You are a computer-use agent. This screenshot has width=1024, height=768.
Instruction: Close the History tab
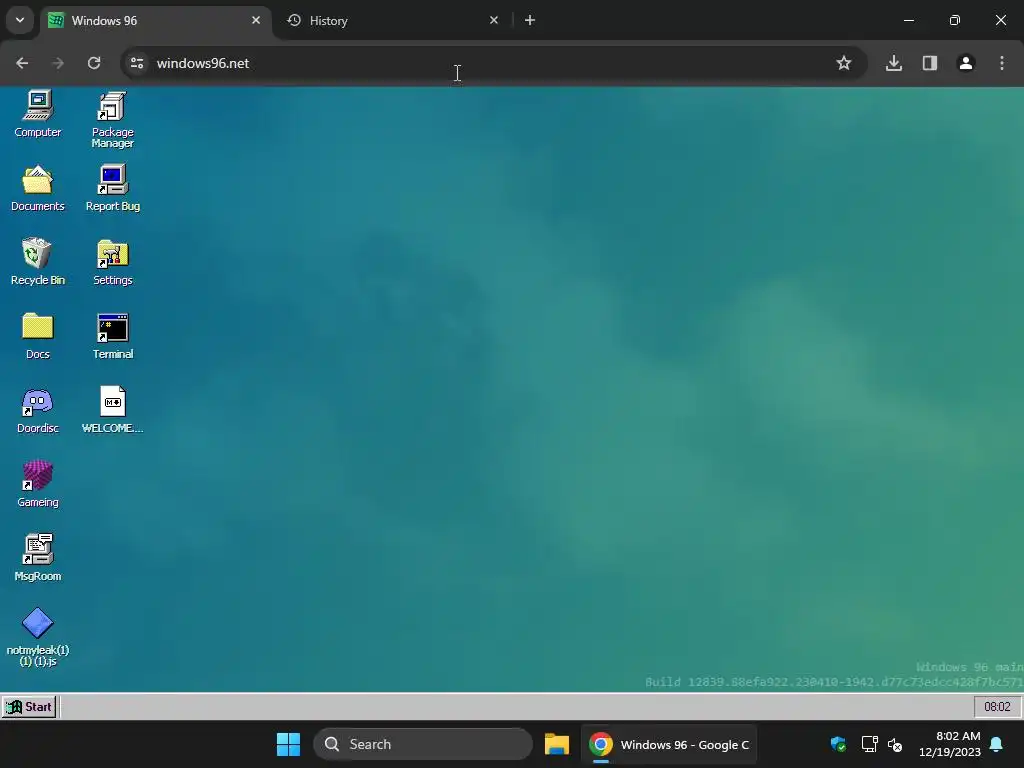pyautogui.click(x=494, y=20)
